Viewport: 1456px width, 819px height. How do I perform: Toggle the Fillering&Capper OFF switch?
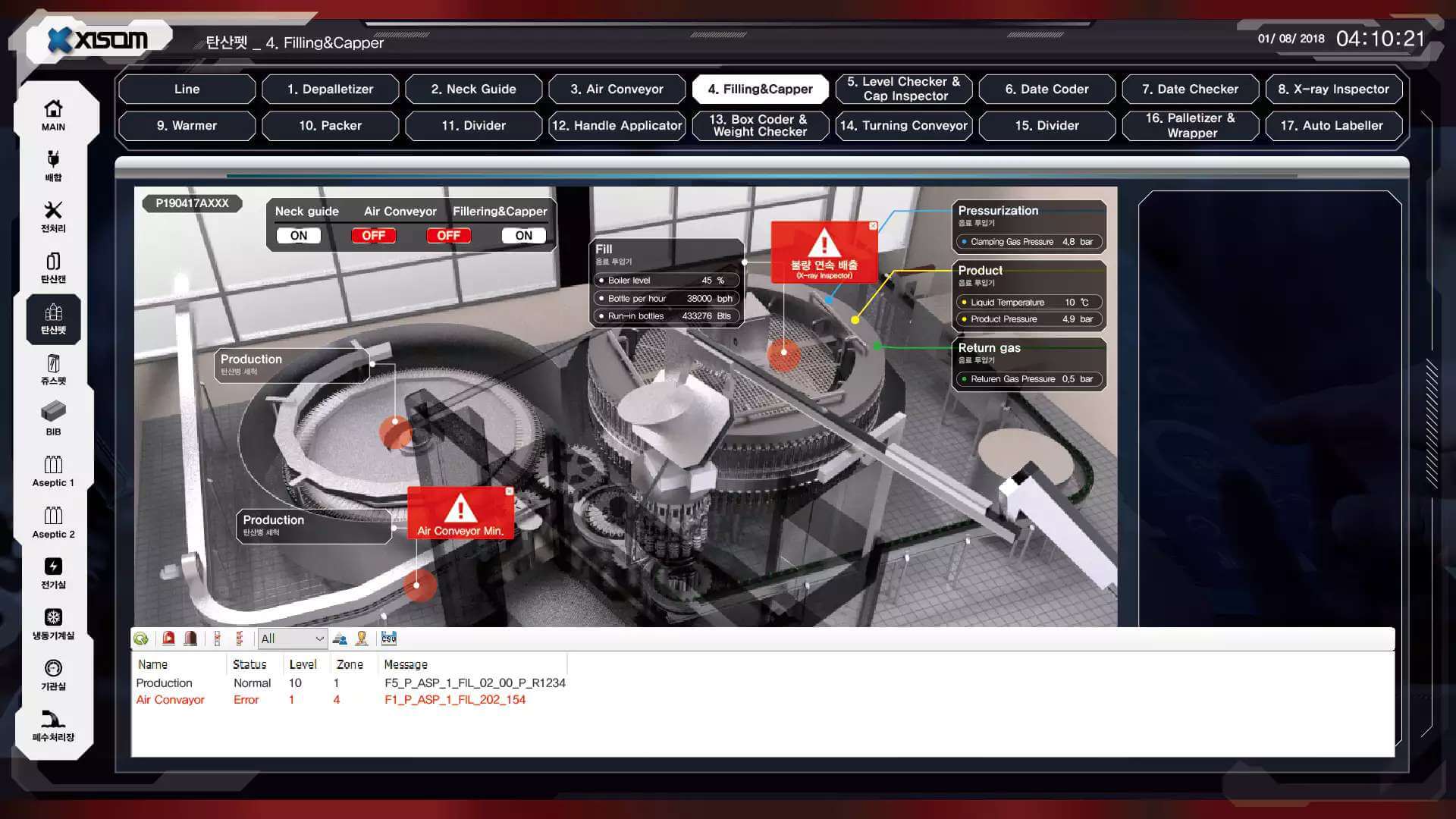click(x=448, y=236)
